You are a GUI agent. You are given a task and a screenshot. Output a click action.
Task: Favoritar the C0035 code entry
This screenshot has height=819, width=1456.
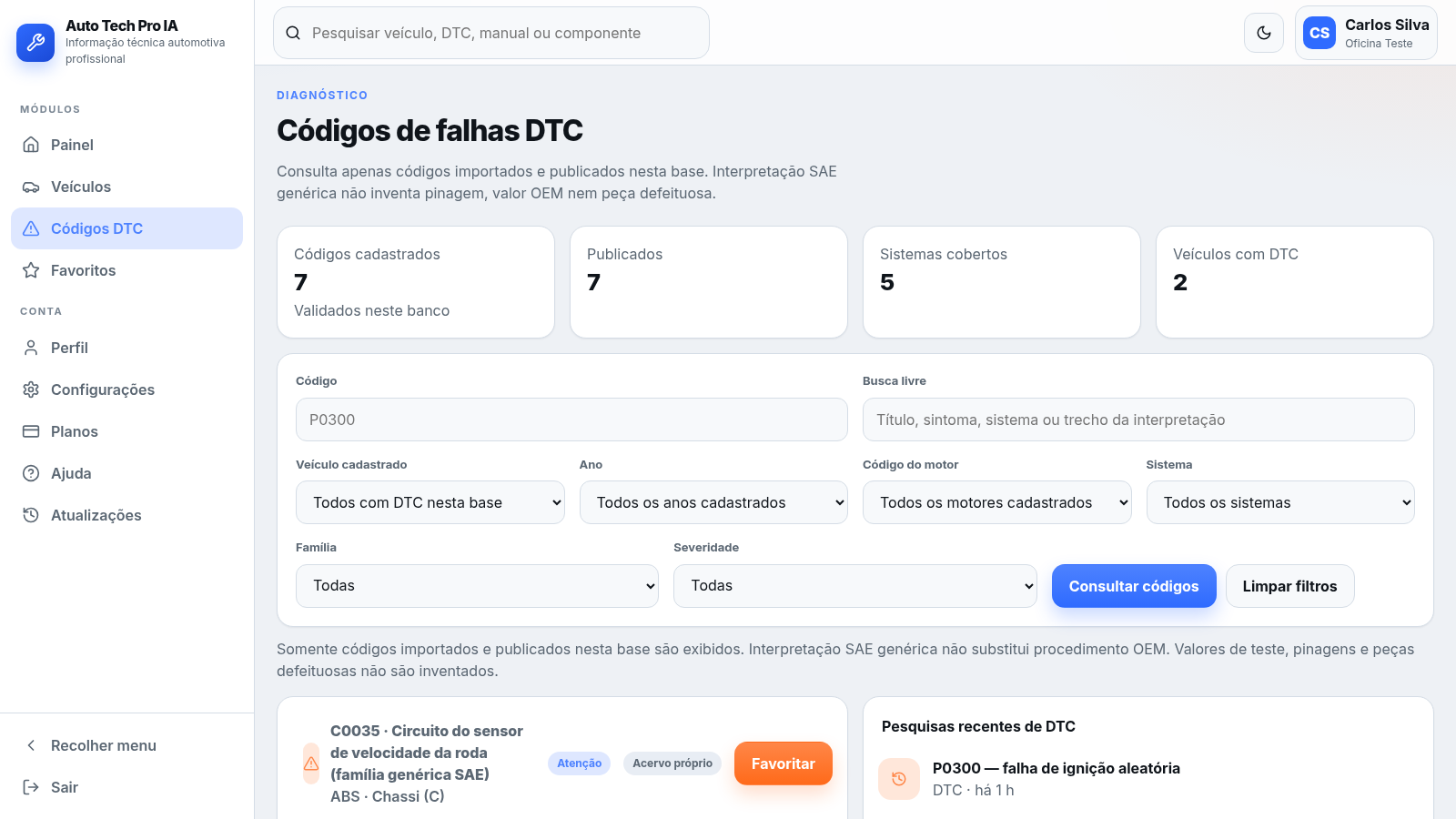pos(784,763)
